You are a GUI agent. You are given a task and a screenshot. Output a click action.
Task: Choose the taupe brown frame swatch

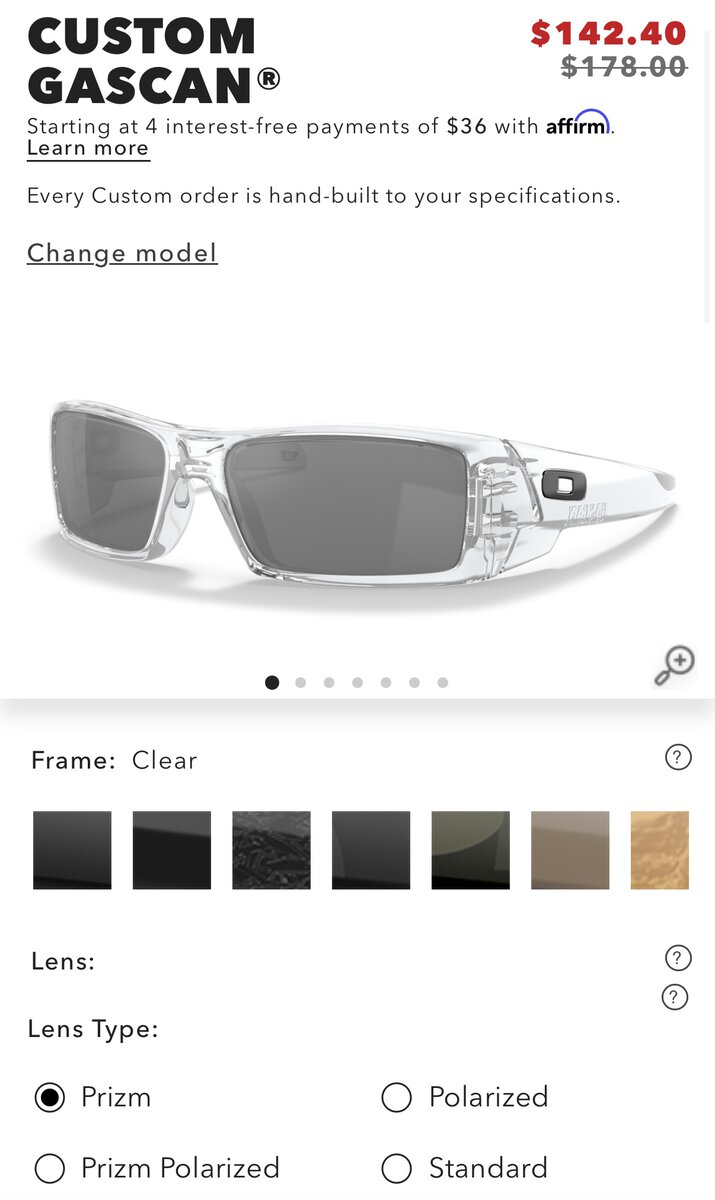click(570, 850)
